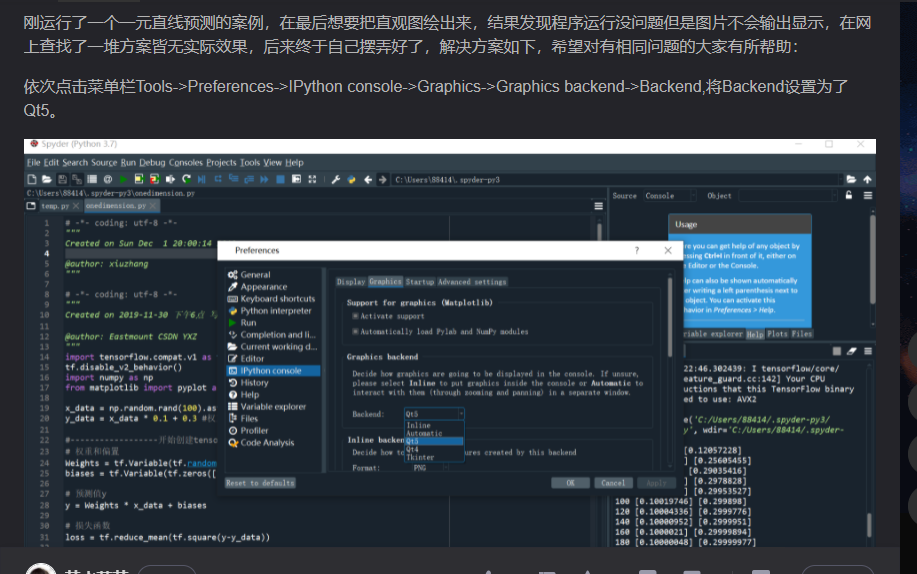Open the File menu
Viewport: 917px width, 574px height.
tap(33, 163)
